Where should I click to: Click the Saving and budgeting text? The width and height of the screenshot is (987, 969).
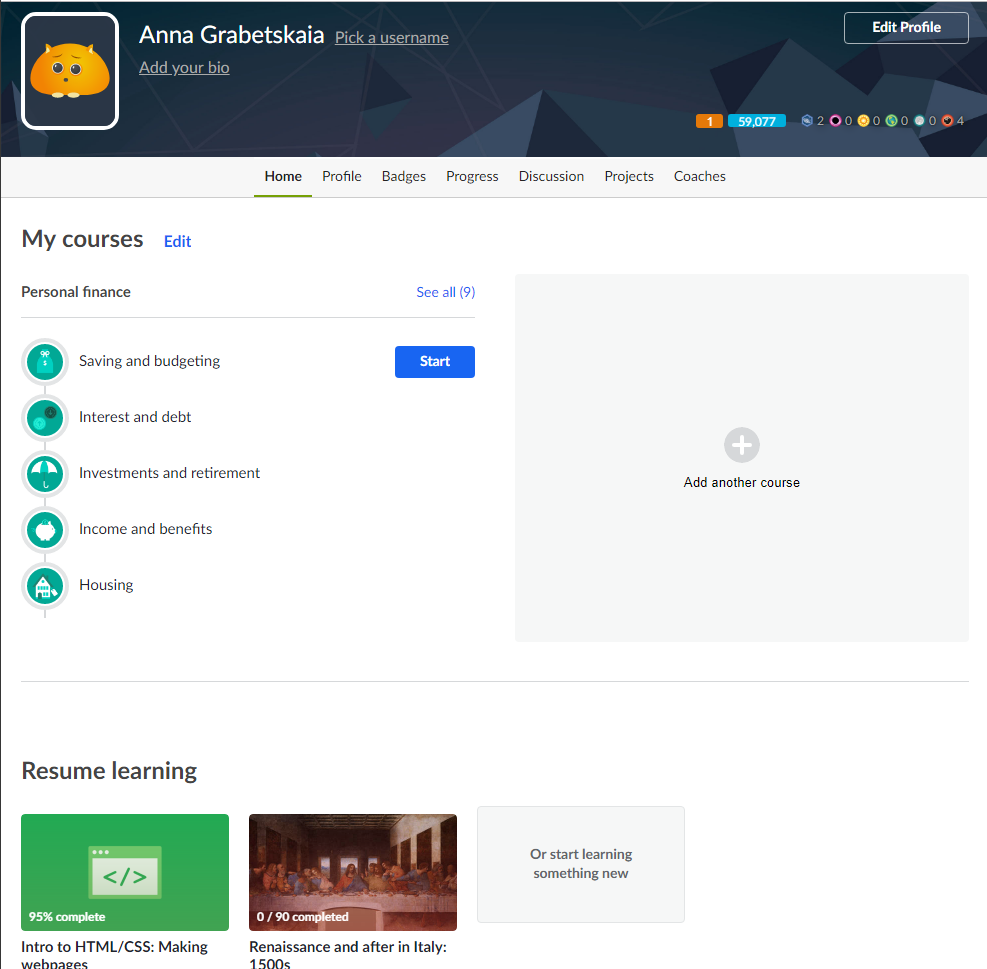pyautogui.click(x=149, y=361)
